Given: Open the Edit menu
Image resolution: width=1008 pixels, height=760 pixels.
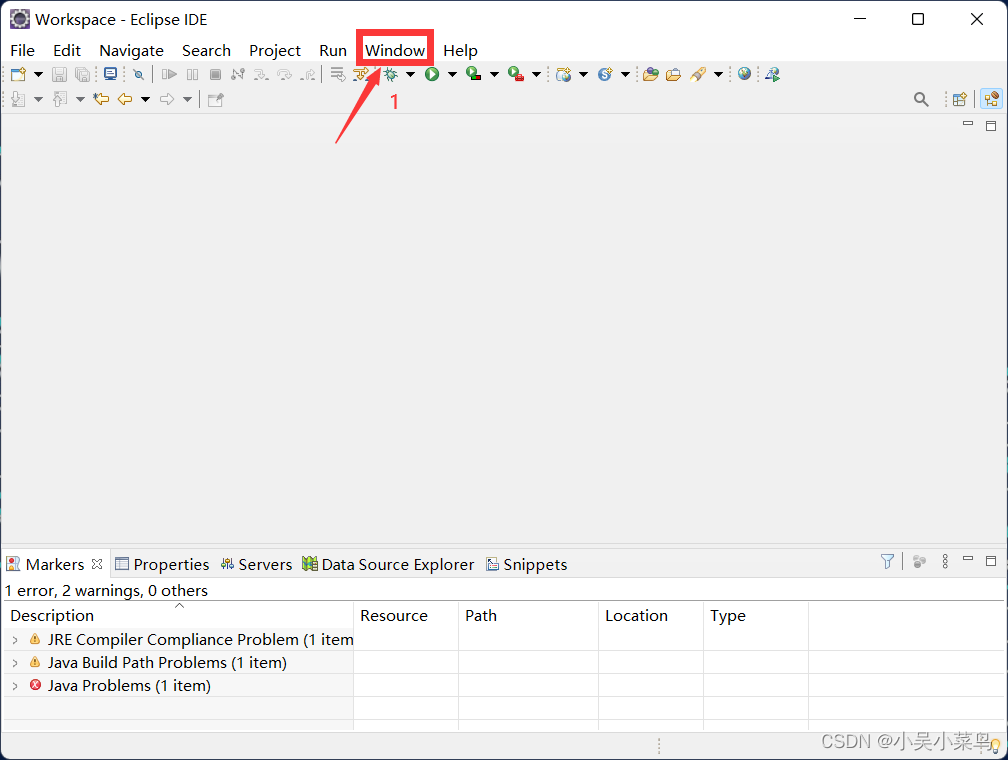Looking at the screenshot, I should click(x=67, y=50).
